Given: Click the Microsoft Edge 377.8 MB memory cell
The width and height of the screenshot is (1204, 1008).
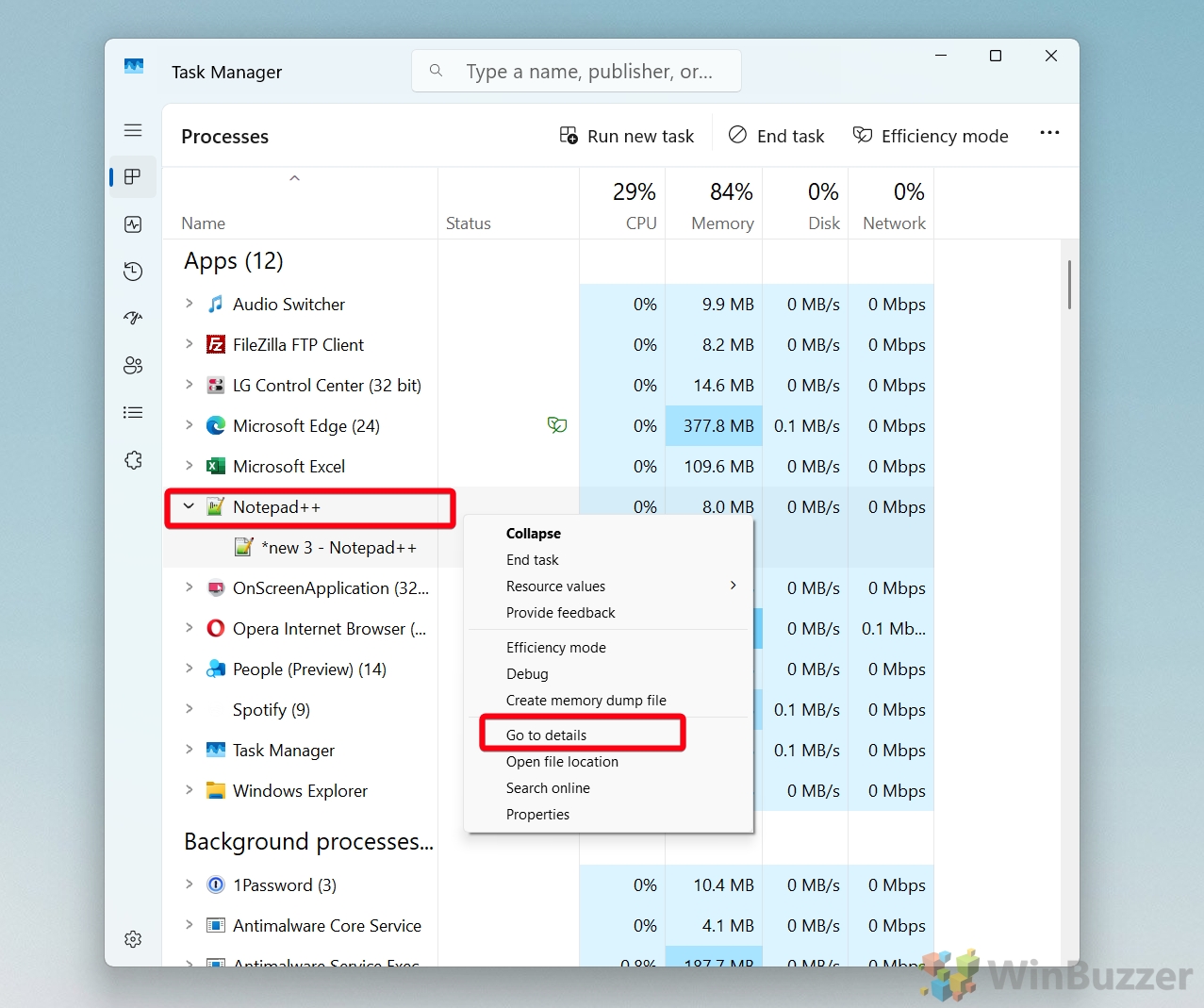Looking at the screenshot, I should pos(714,425).
